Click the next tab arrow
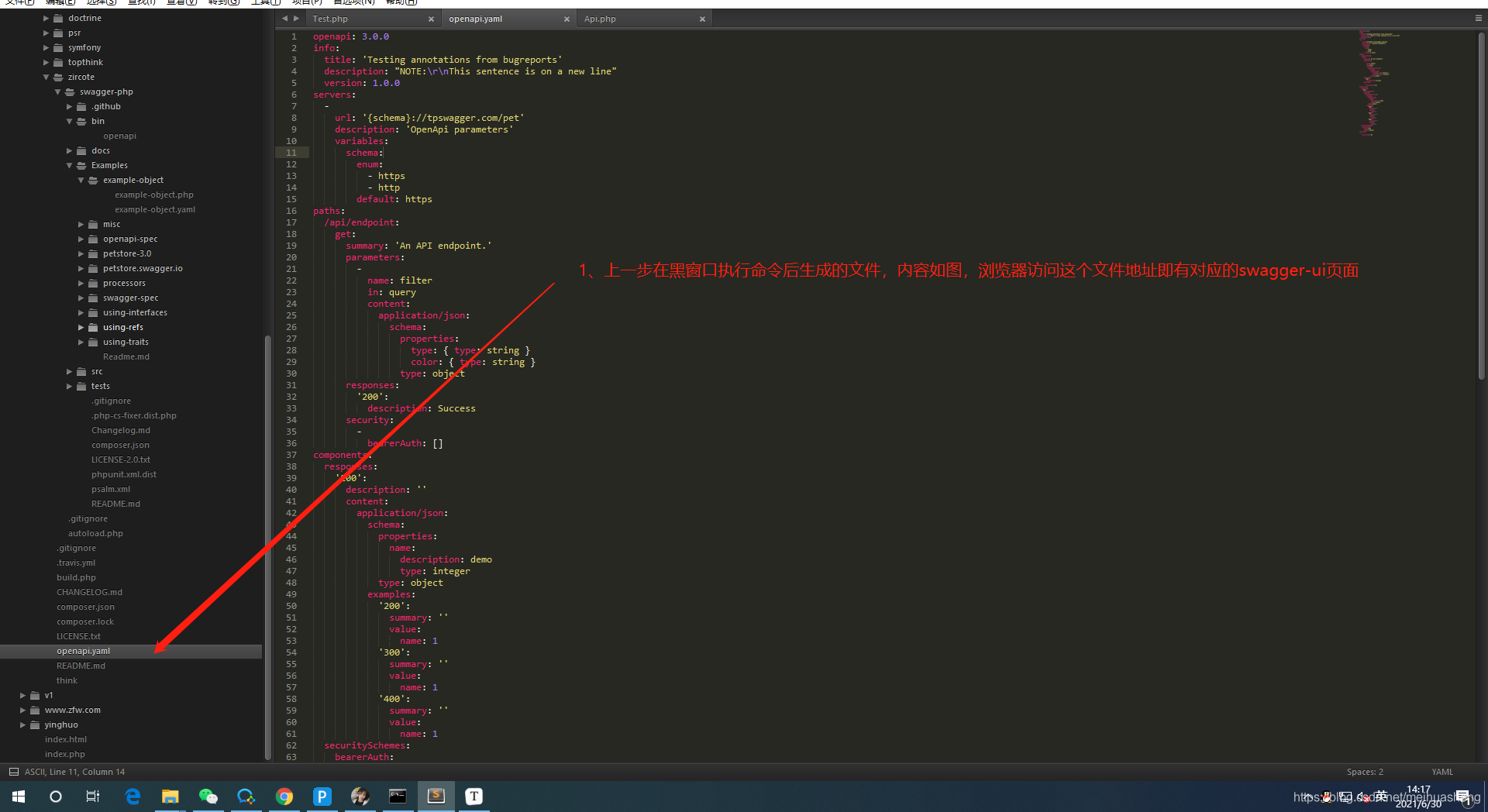Screen dimensions: 1488x812 (296, 19)
